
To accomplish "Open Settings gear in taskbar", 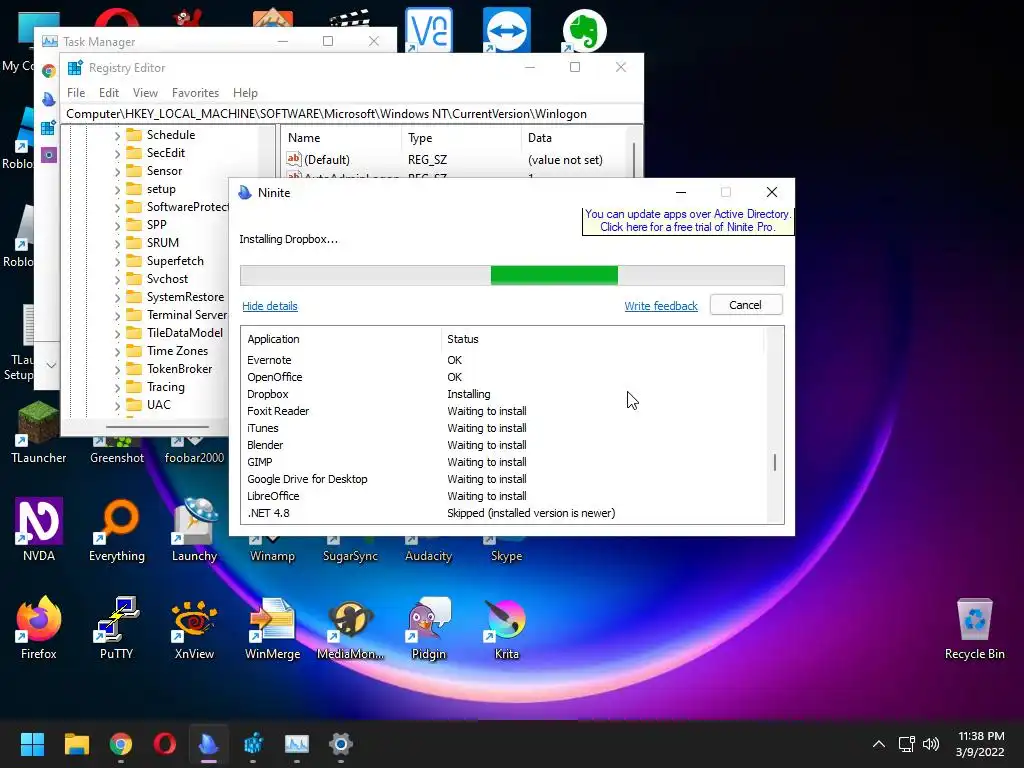I will [x=340, y=744].
